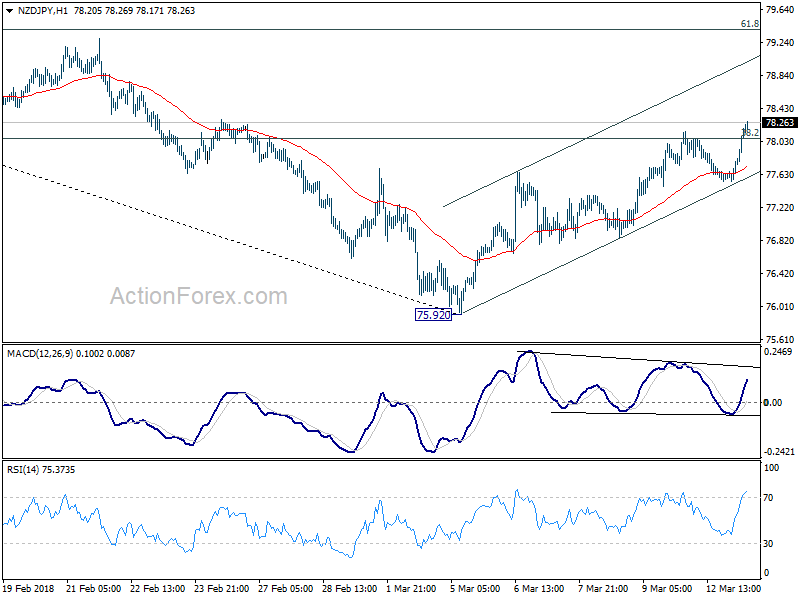Click the current price tag 78.263

(x=780, y=122)
